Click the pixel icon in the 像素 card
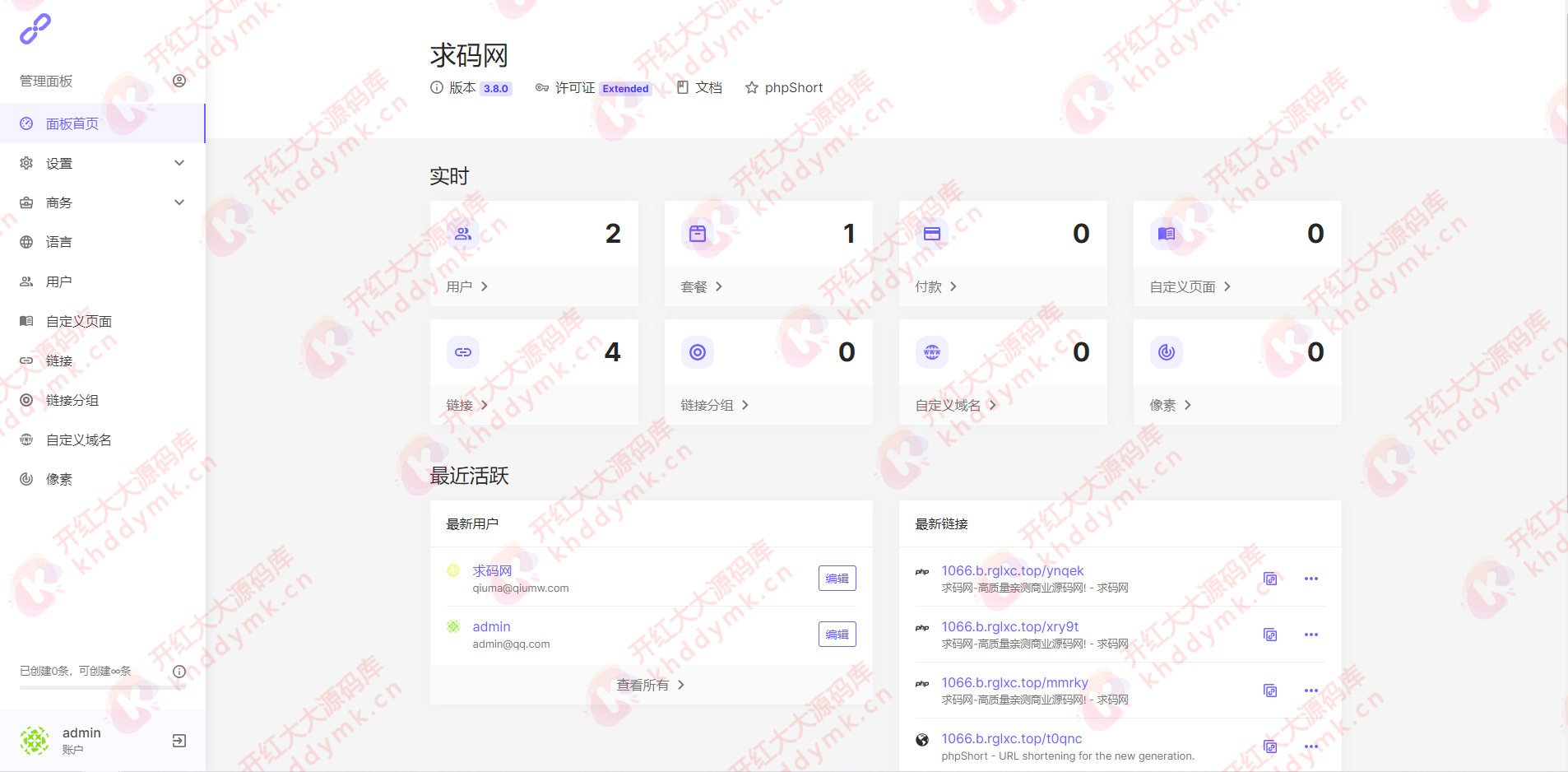 (1167, 352)
